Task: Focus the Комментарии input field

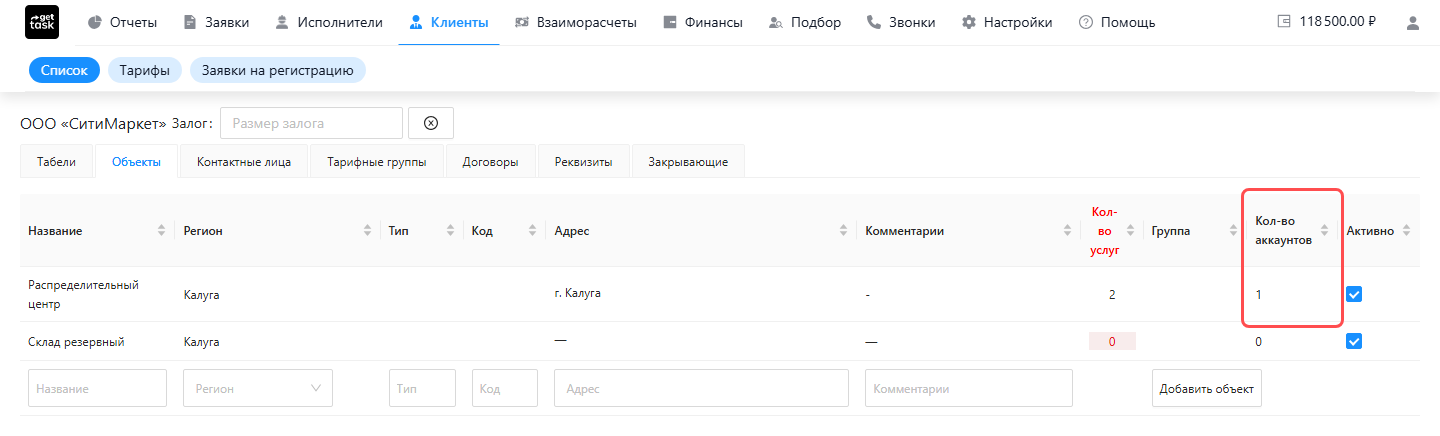Action: click(969, 388)
